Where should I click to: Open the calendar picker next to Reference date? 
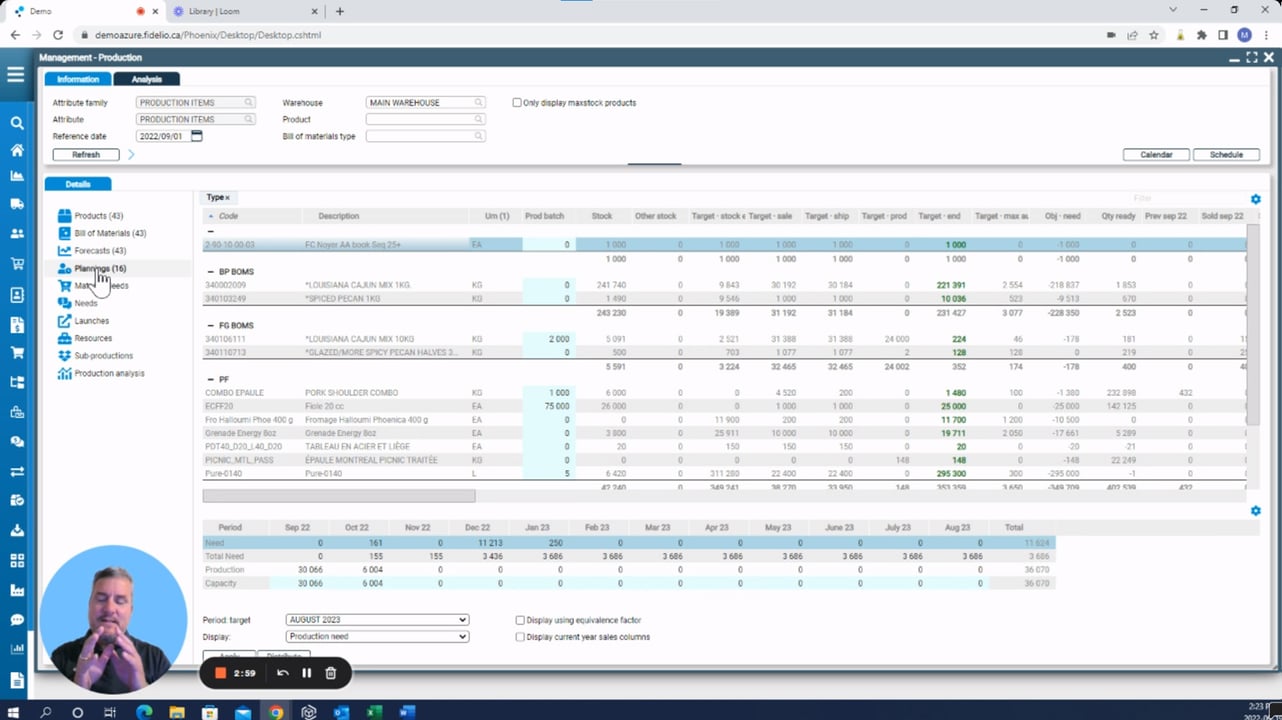click(197, 136)
